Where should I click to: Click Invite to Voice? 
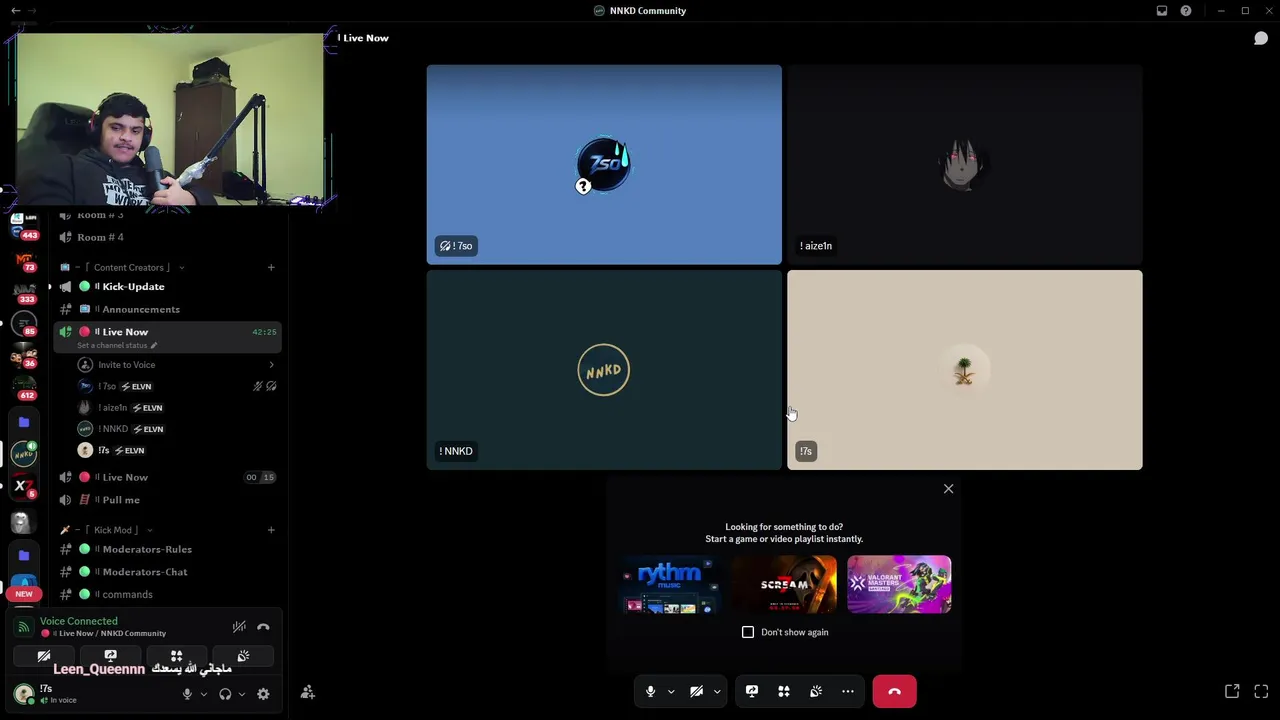click(x=126, y=365)
